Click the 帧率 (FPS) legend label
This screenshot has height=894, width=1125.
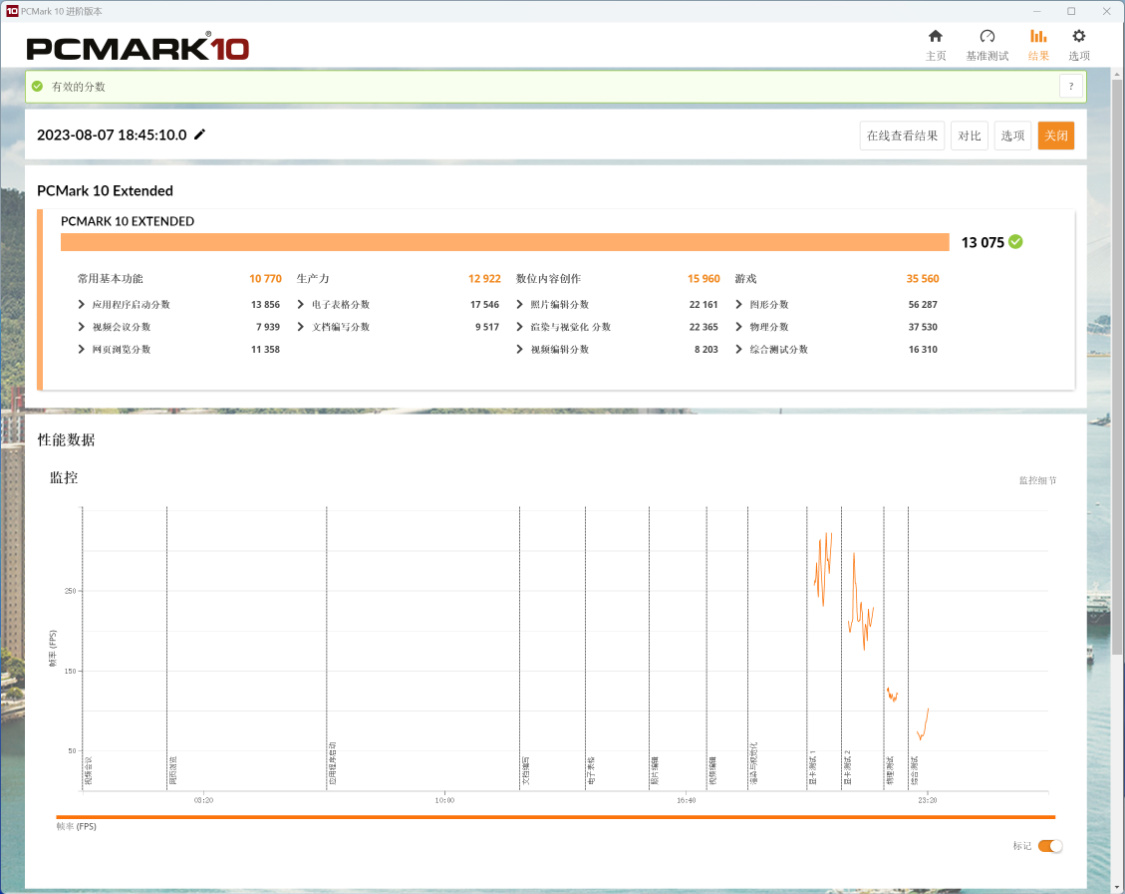tap(77, 827)
